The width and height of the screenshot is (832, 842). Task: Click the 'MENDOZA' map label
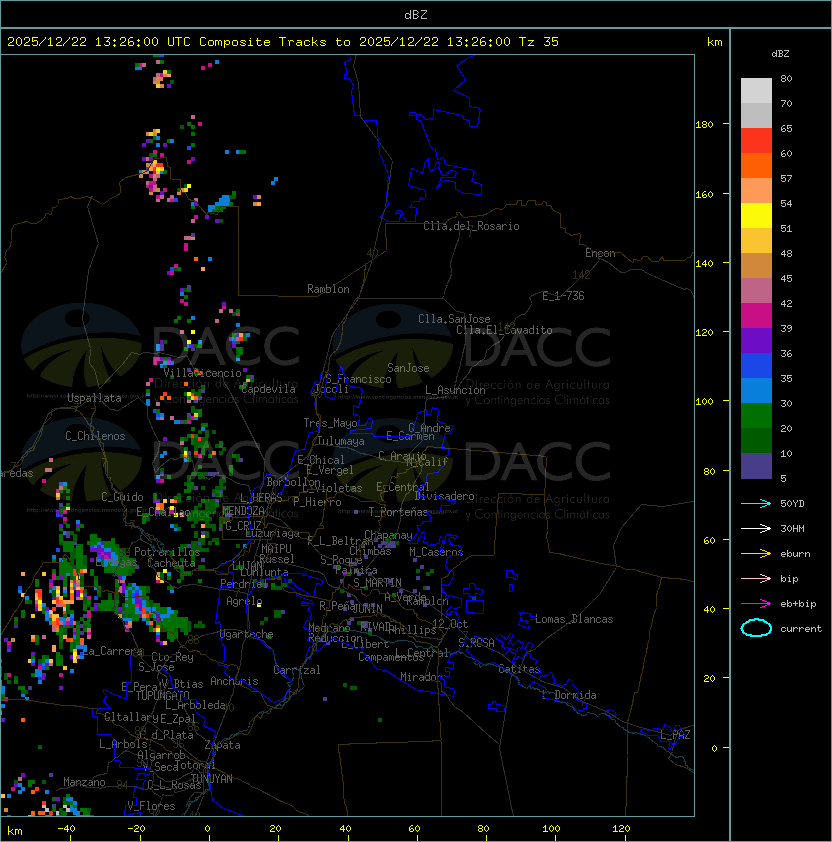[x=243, y=511]
